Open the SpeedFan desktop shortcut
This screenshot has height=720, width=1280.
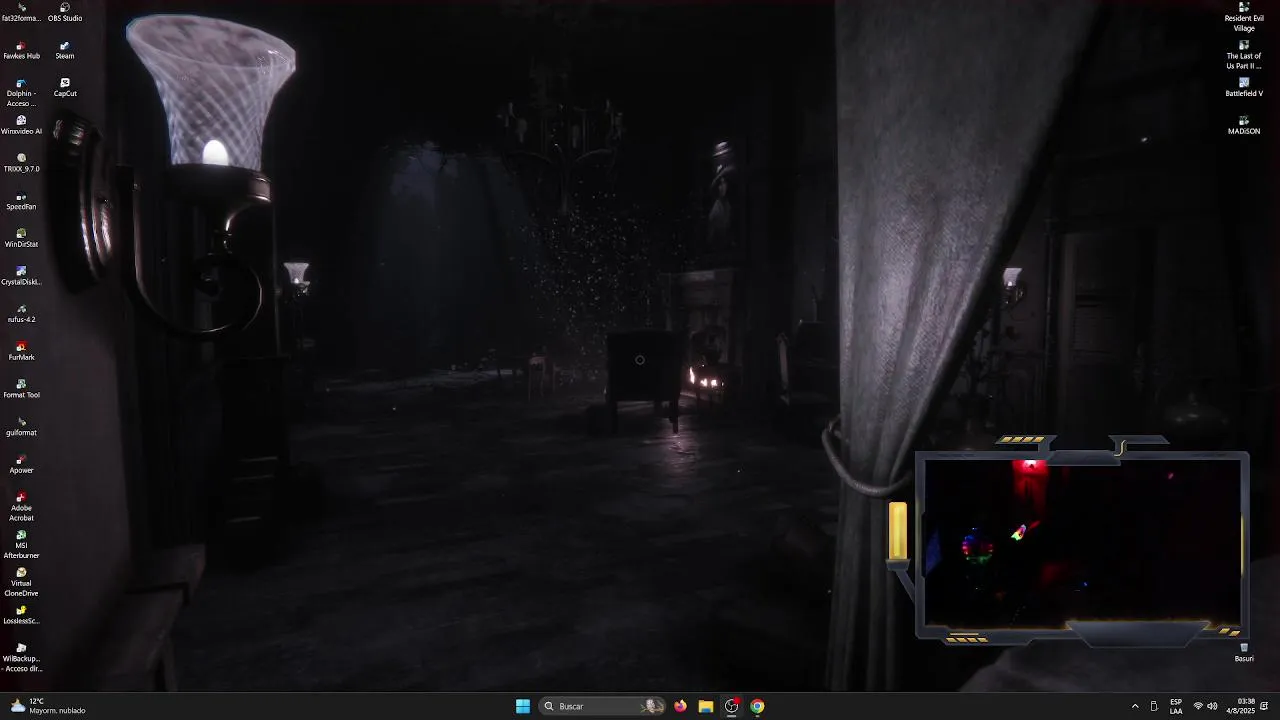(21, 201)
